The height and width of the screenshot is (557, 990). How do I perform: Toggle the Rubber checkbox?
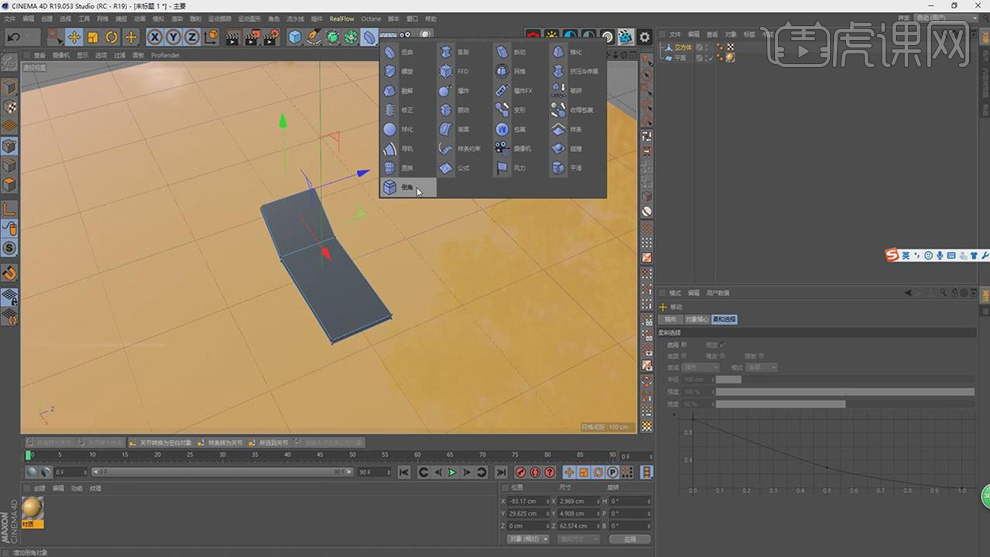[722, 356]
